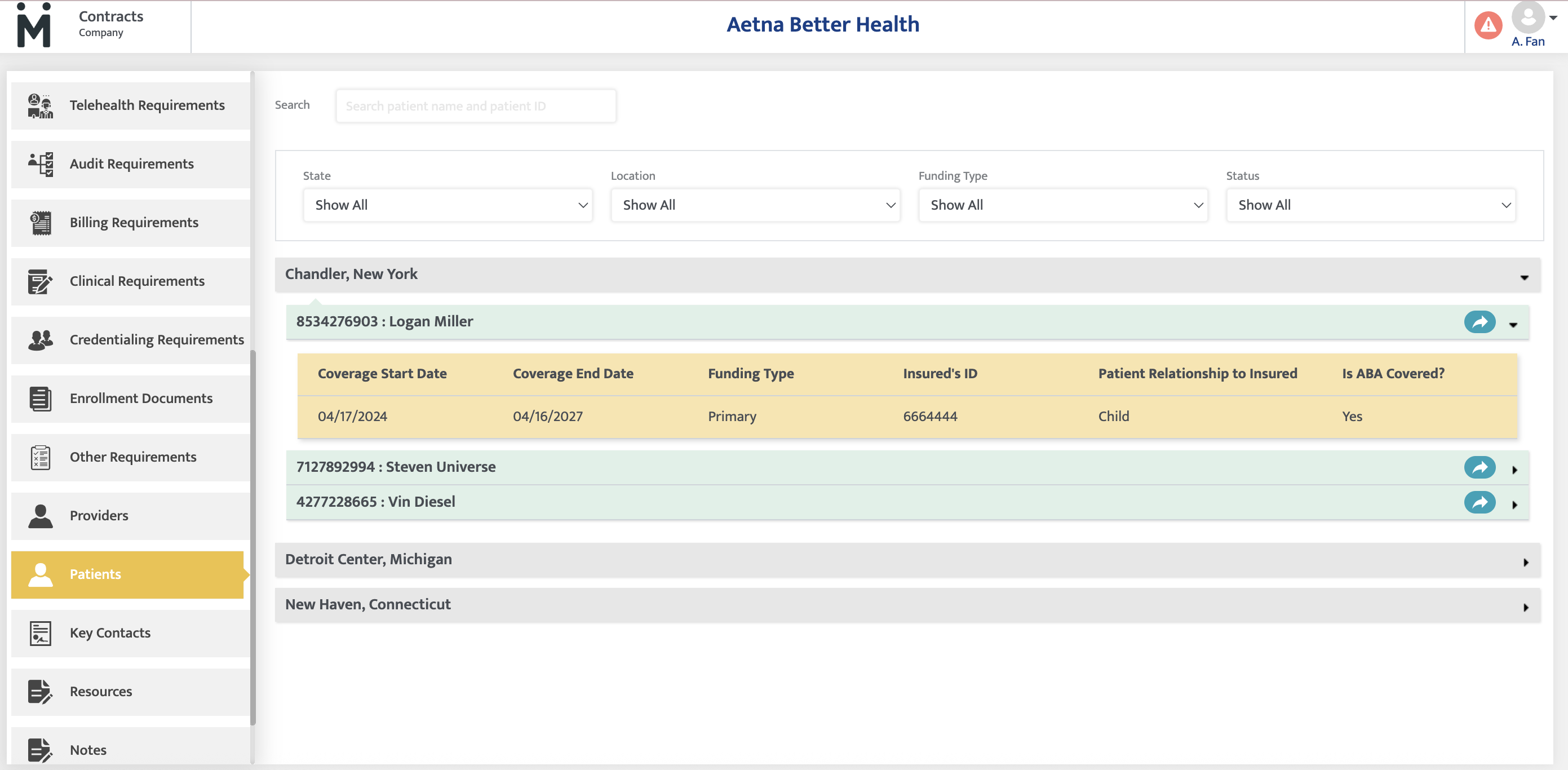Click the Detroit Center, Michigan text
The width and height of the screenshot is (1568, 770).
[368, 559]
